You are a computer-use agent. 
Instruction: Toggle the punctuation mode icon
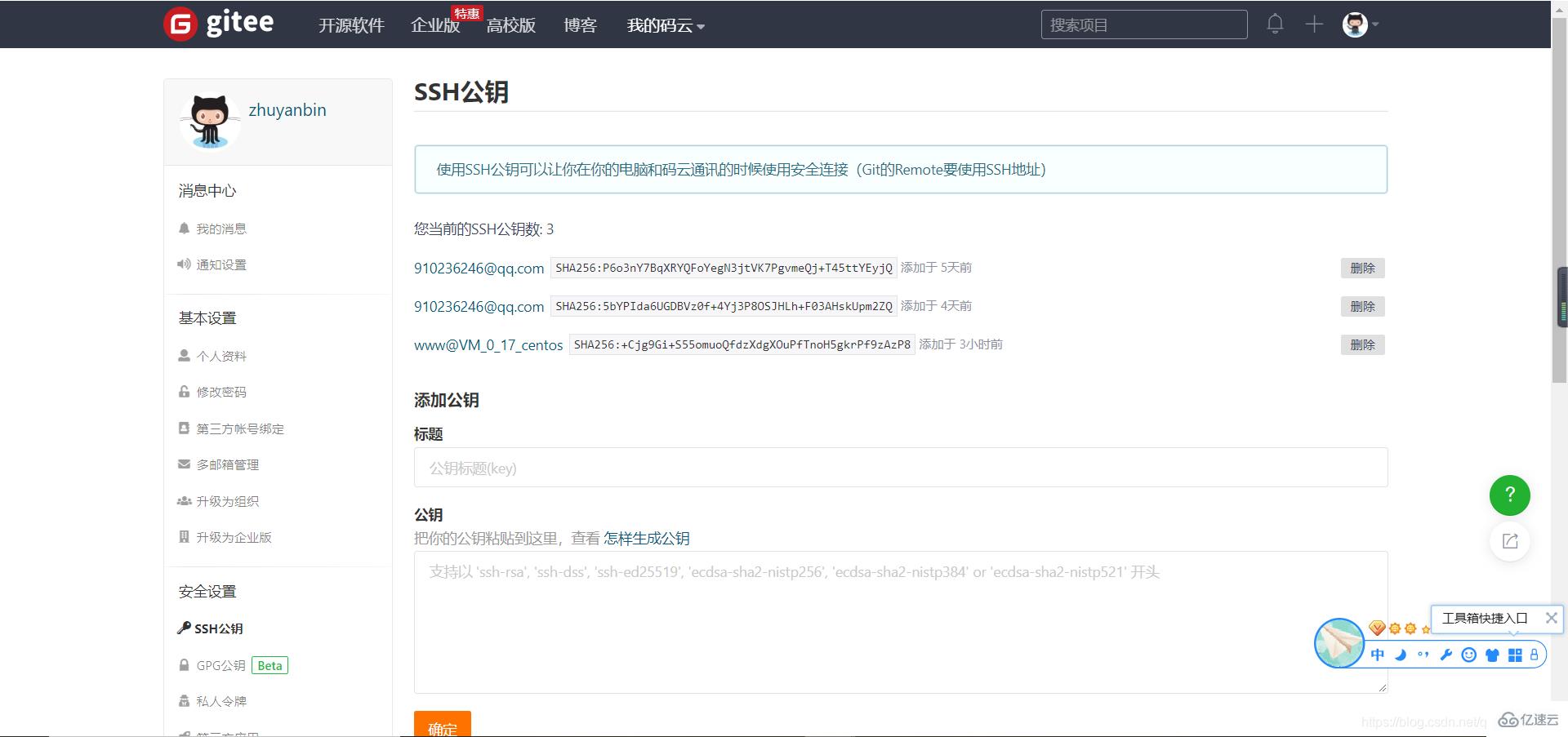point(1423,655)
